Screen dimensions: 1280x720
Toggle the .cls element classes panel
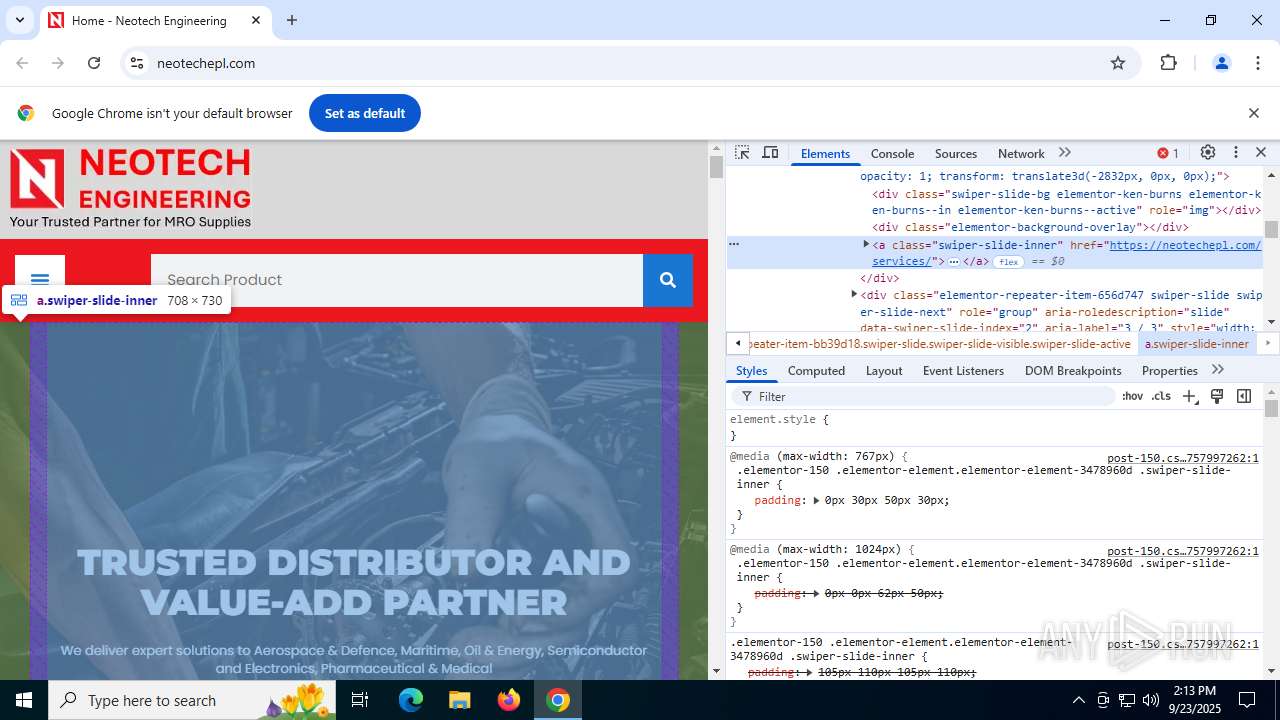pos(1161,396)
